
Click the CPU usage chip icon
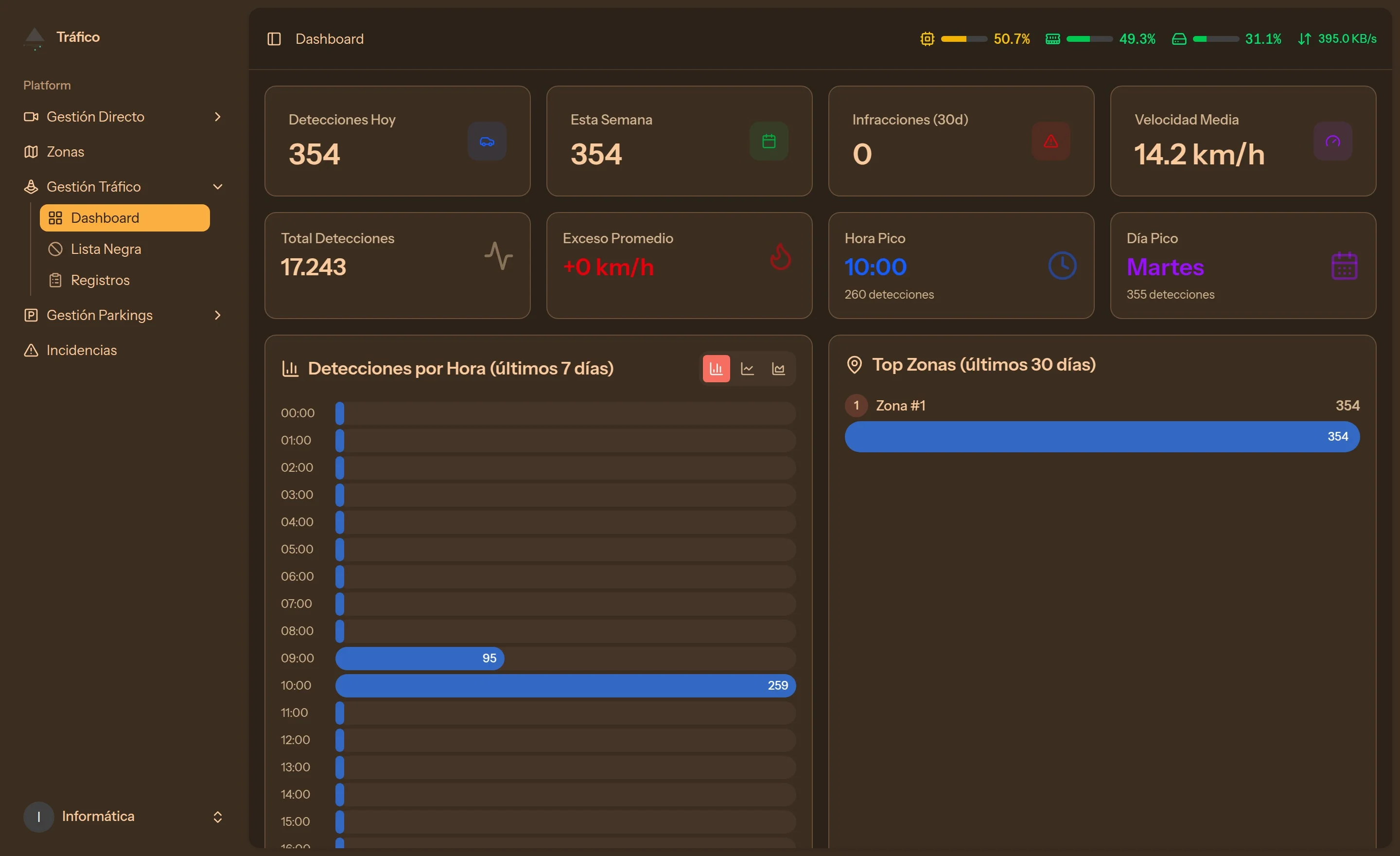pos(927,38)
